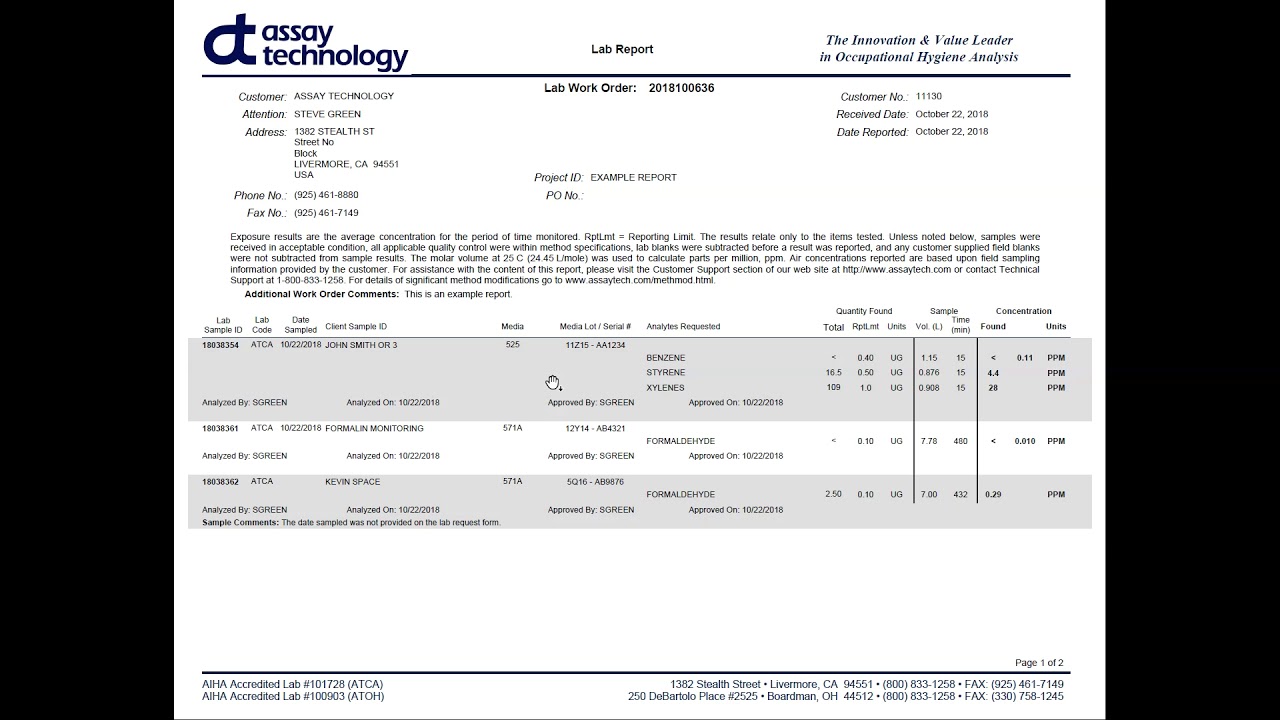This screenshot has height=720, width=1280.
Task: Click client sample JOHN SMITH OR 3
Action: click(x=361, y=345)
